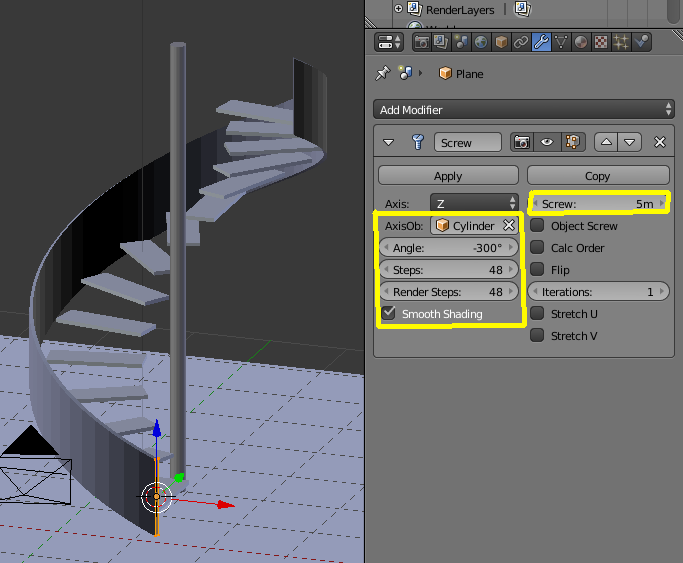Move the Screw modifier up
683x563 pixels.
(x=606, y=142)
